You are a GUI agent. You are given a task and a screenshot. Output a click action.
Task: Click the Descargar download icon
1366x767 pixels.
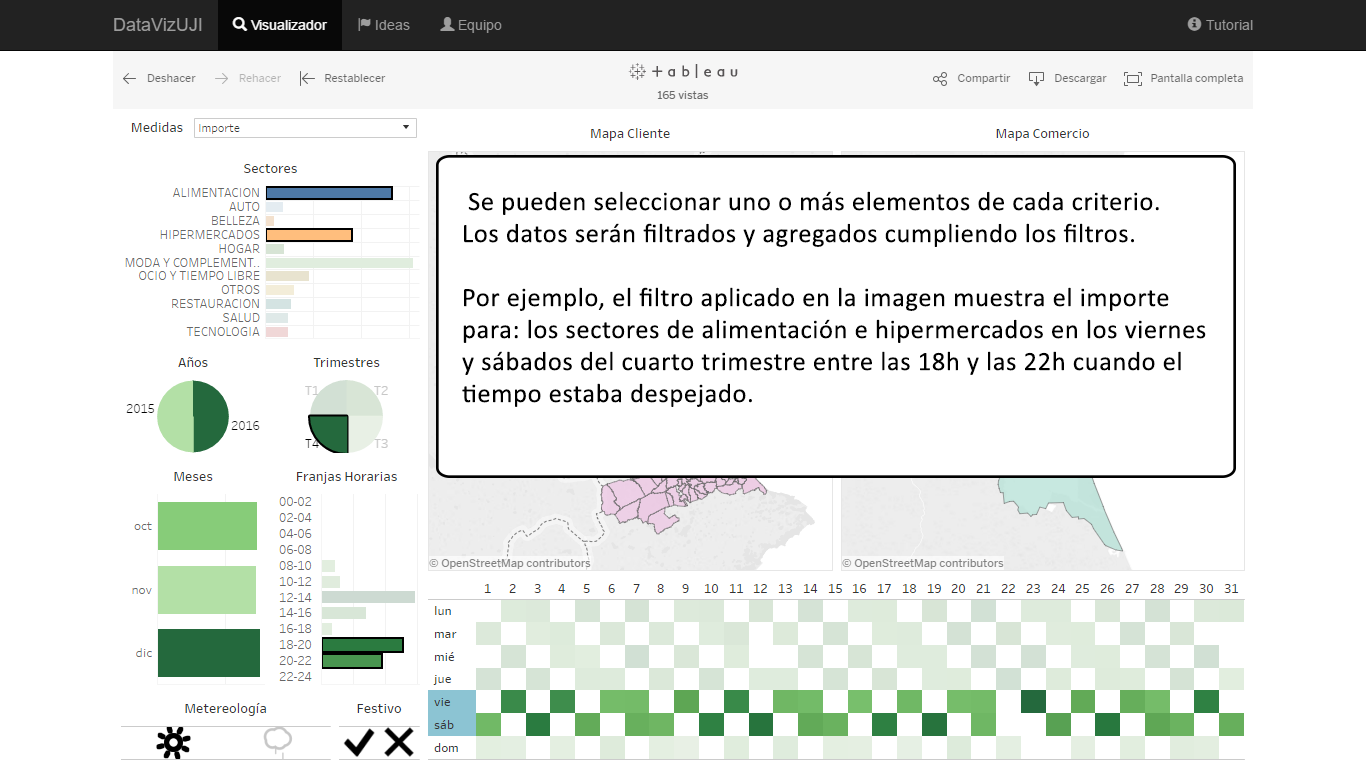click(x=1037, y=78)
